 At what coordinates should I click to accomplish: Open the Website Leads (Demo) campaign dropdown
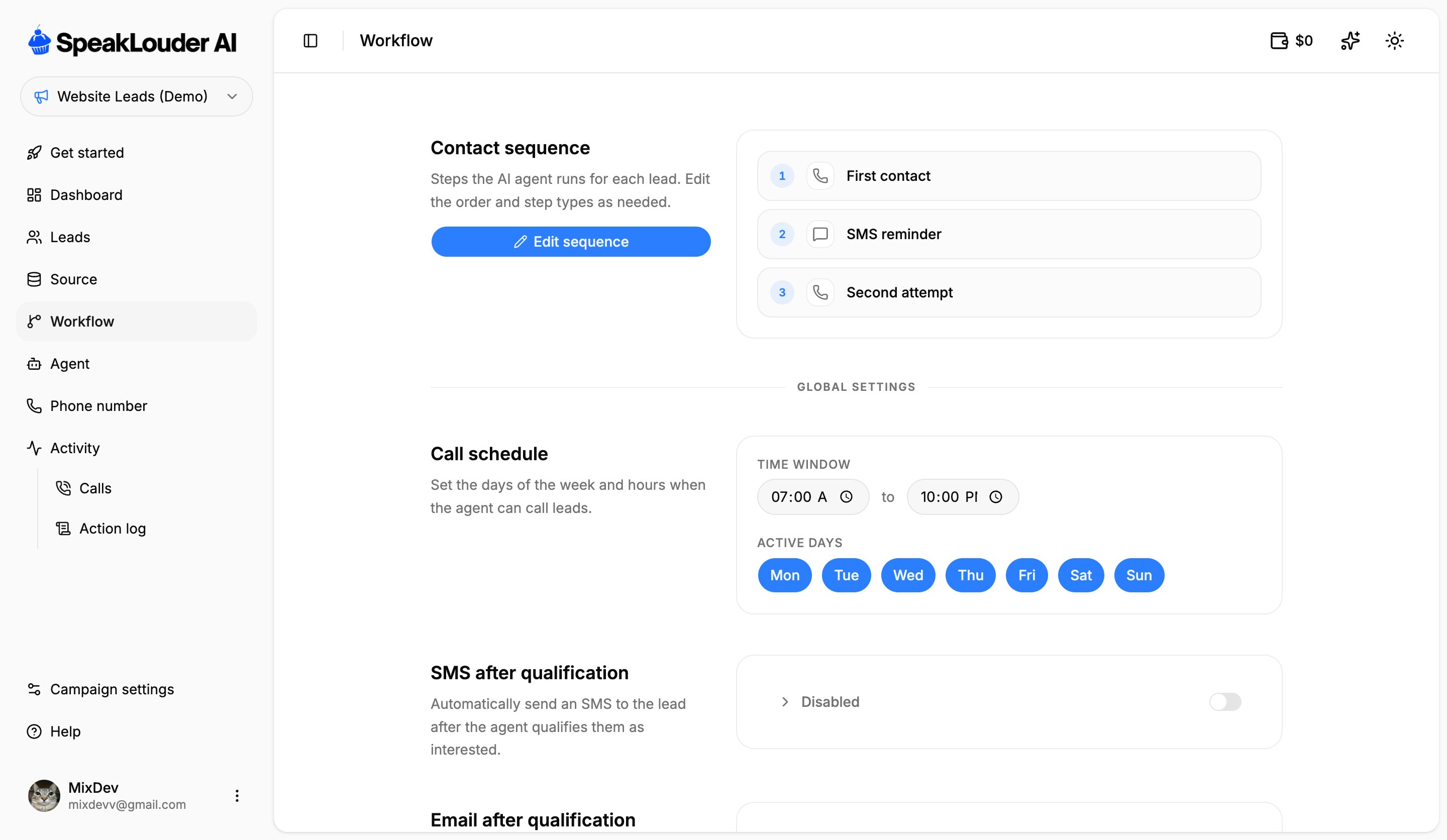point(137,96)
